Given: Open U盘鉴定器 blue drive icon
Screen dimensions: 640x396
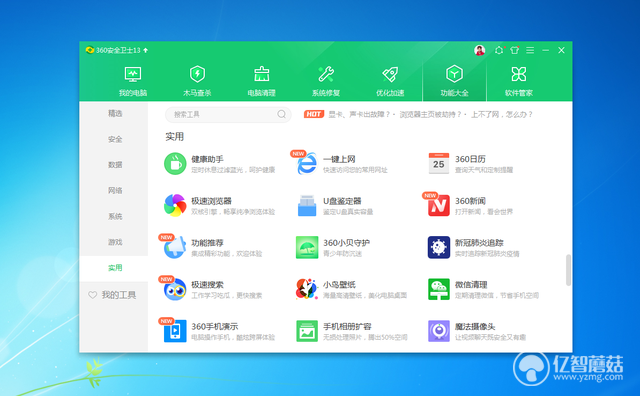Looking at the screenshot, I should tap(307, 205).
